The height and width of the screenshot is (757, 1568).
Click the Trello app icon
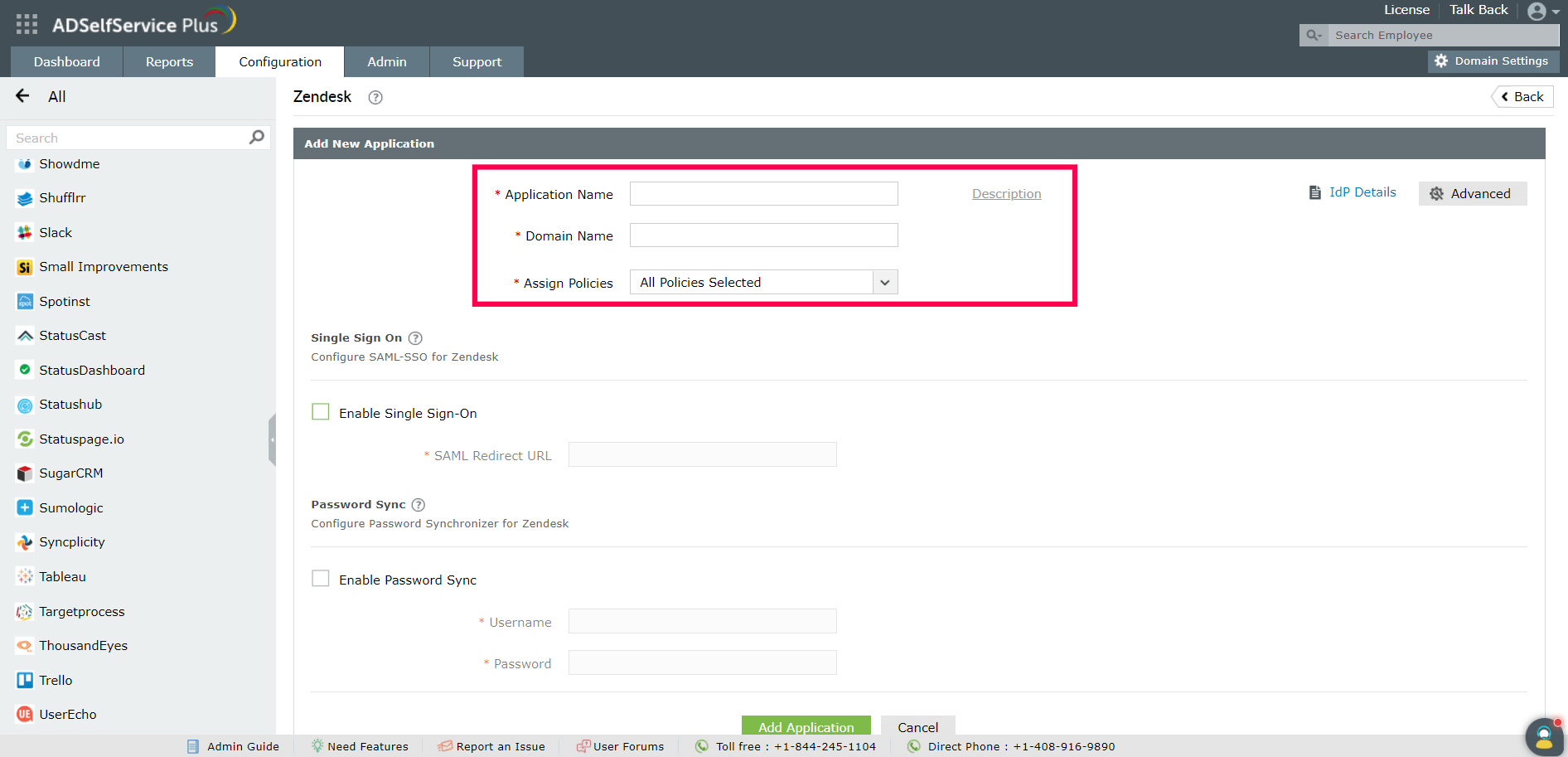click(x=25, y=680)
